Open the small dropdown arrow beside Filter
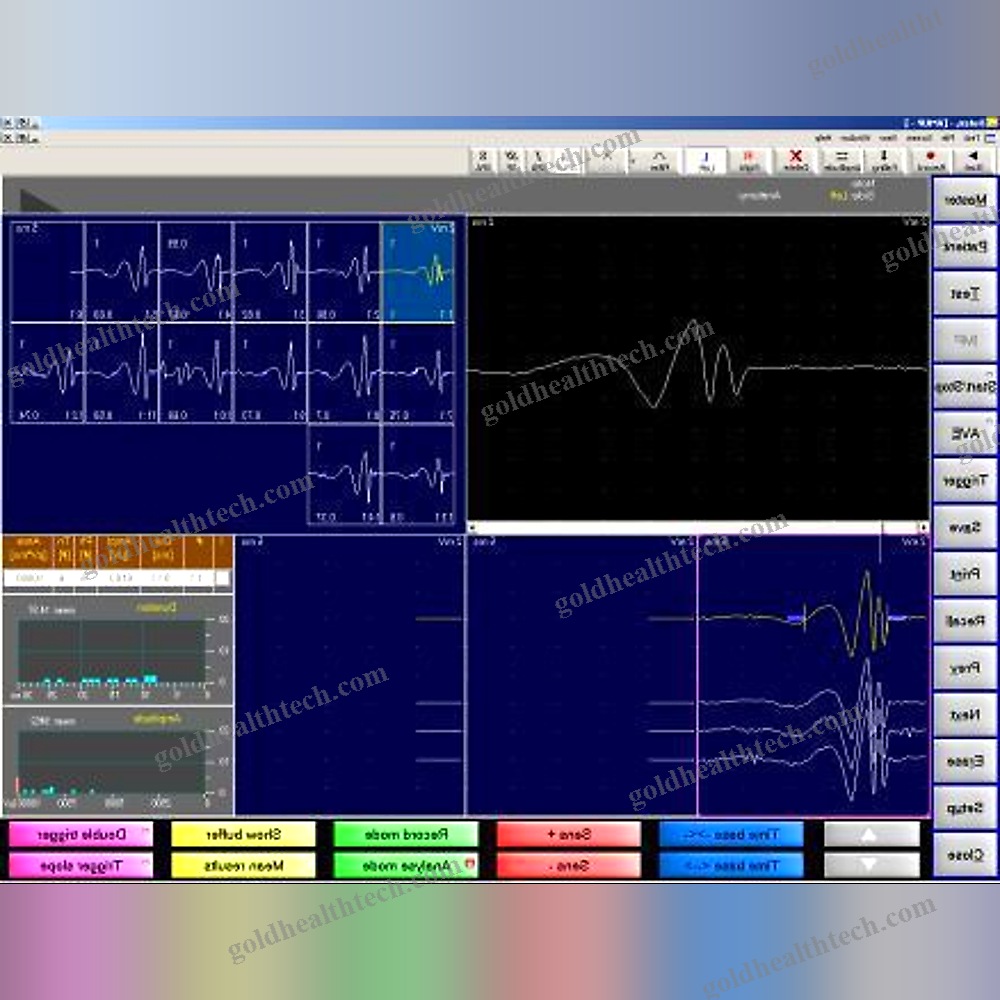 [x=633, y=160]
